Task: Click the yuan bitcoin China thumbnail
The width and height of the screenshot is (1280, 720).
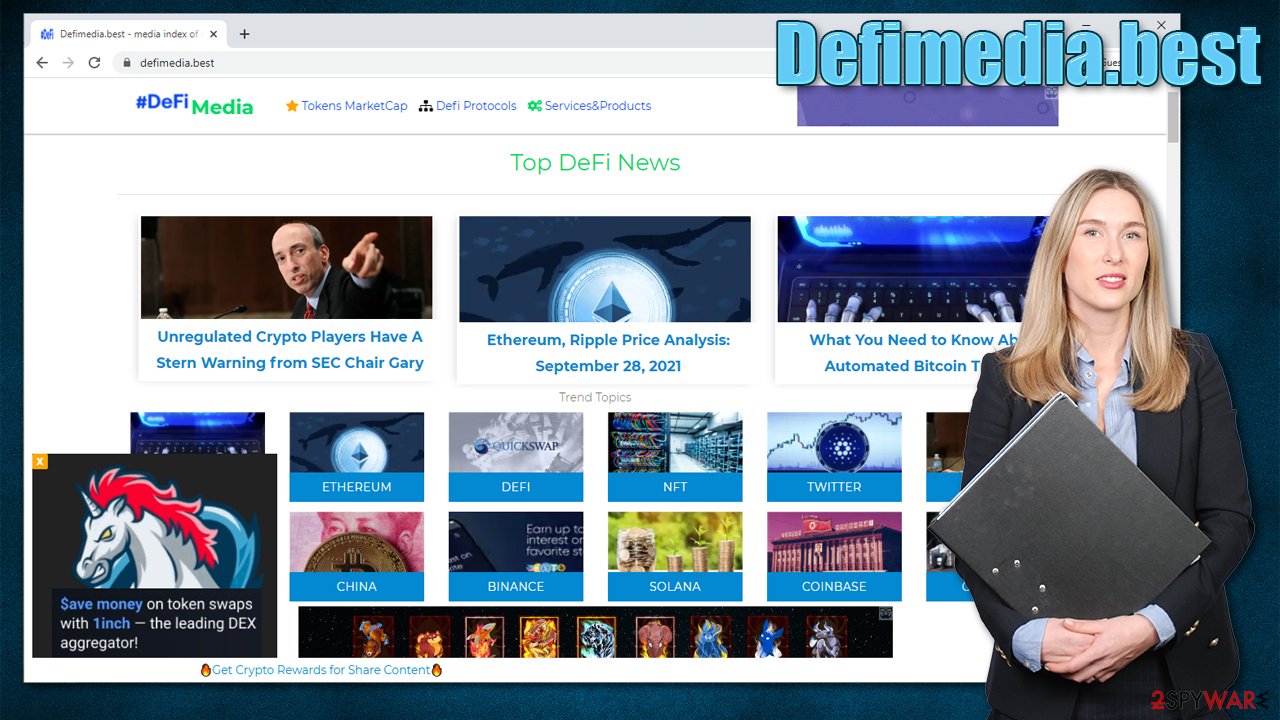Action: [x=357, y=543]
